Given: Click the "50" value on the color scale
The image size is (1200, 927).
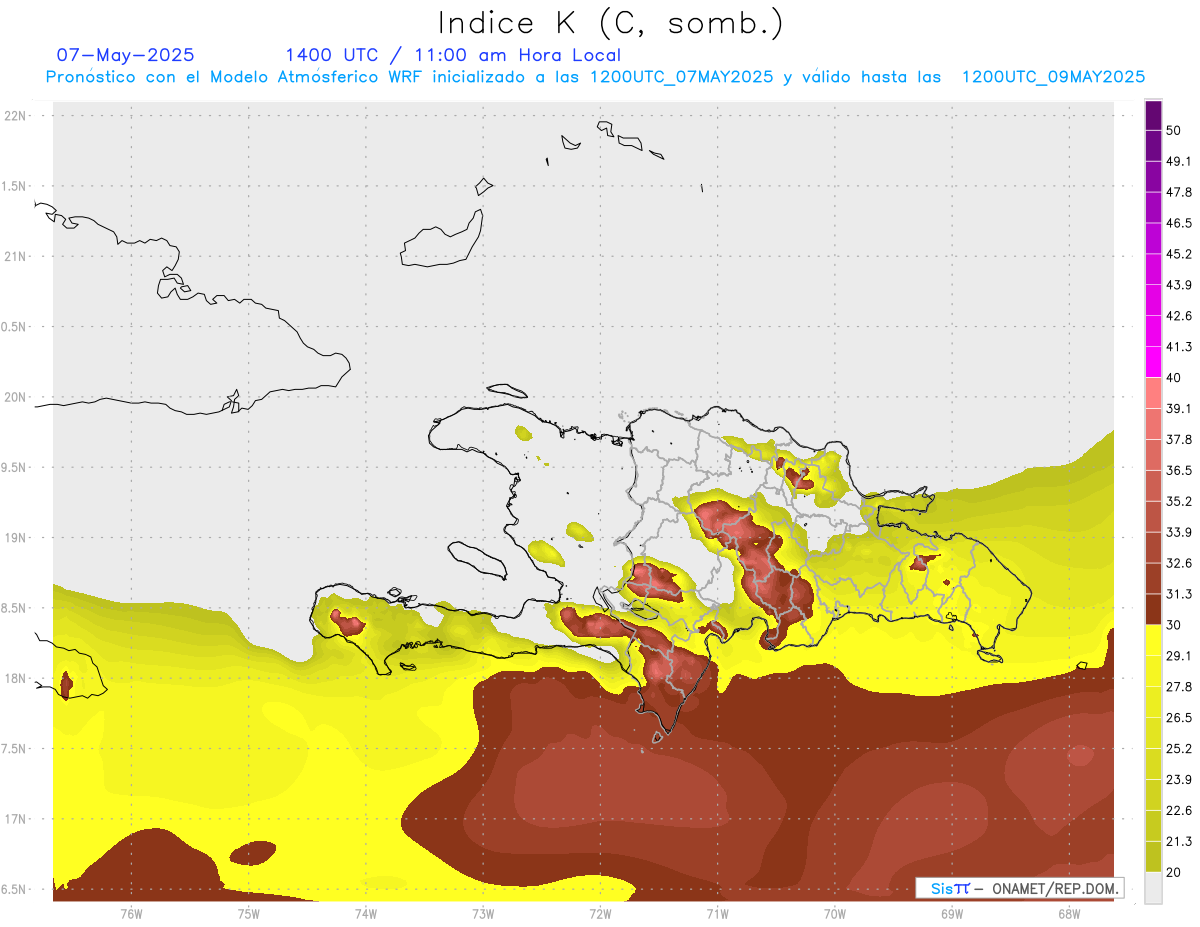Looking at the screenshot, I should (1174, 131).
